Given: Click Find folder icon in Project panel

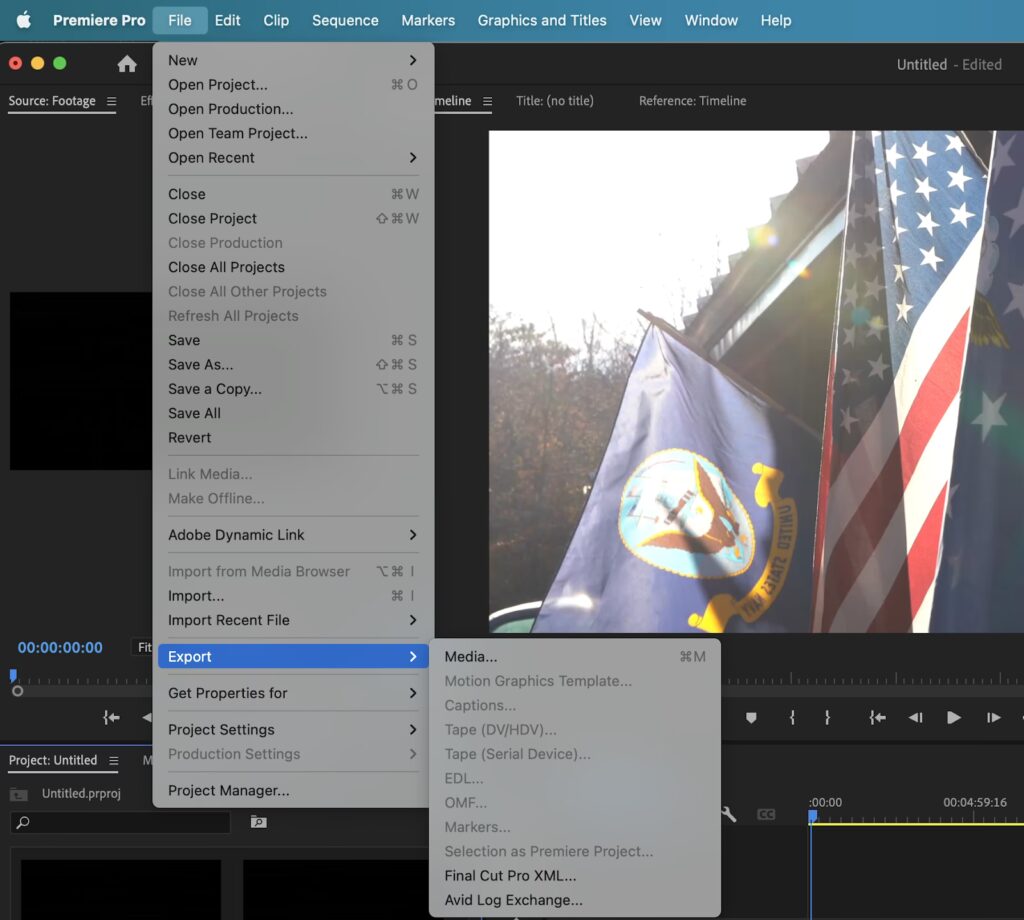Looking at the screenshot, I should [x=258, y=822].
